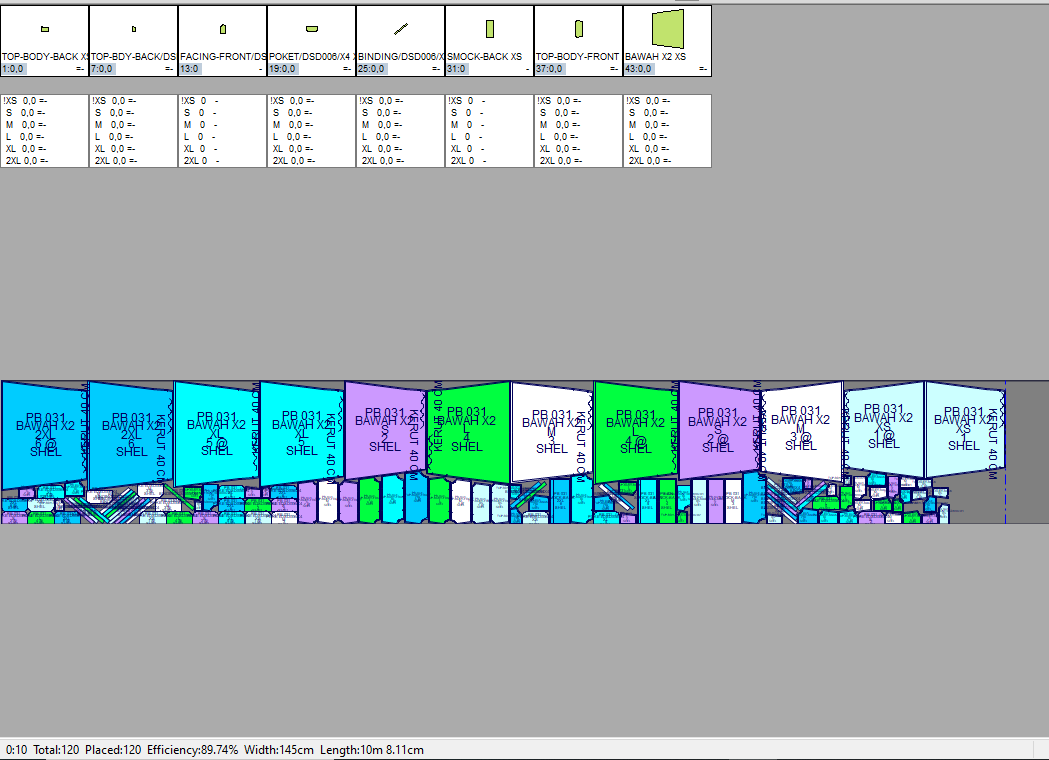The width and height of the screenshot is (1049, 760).
Task: Choose the POKET/DSD006/X4 piece icon
Action: 312,28
